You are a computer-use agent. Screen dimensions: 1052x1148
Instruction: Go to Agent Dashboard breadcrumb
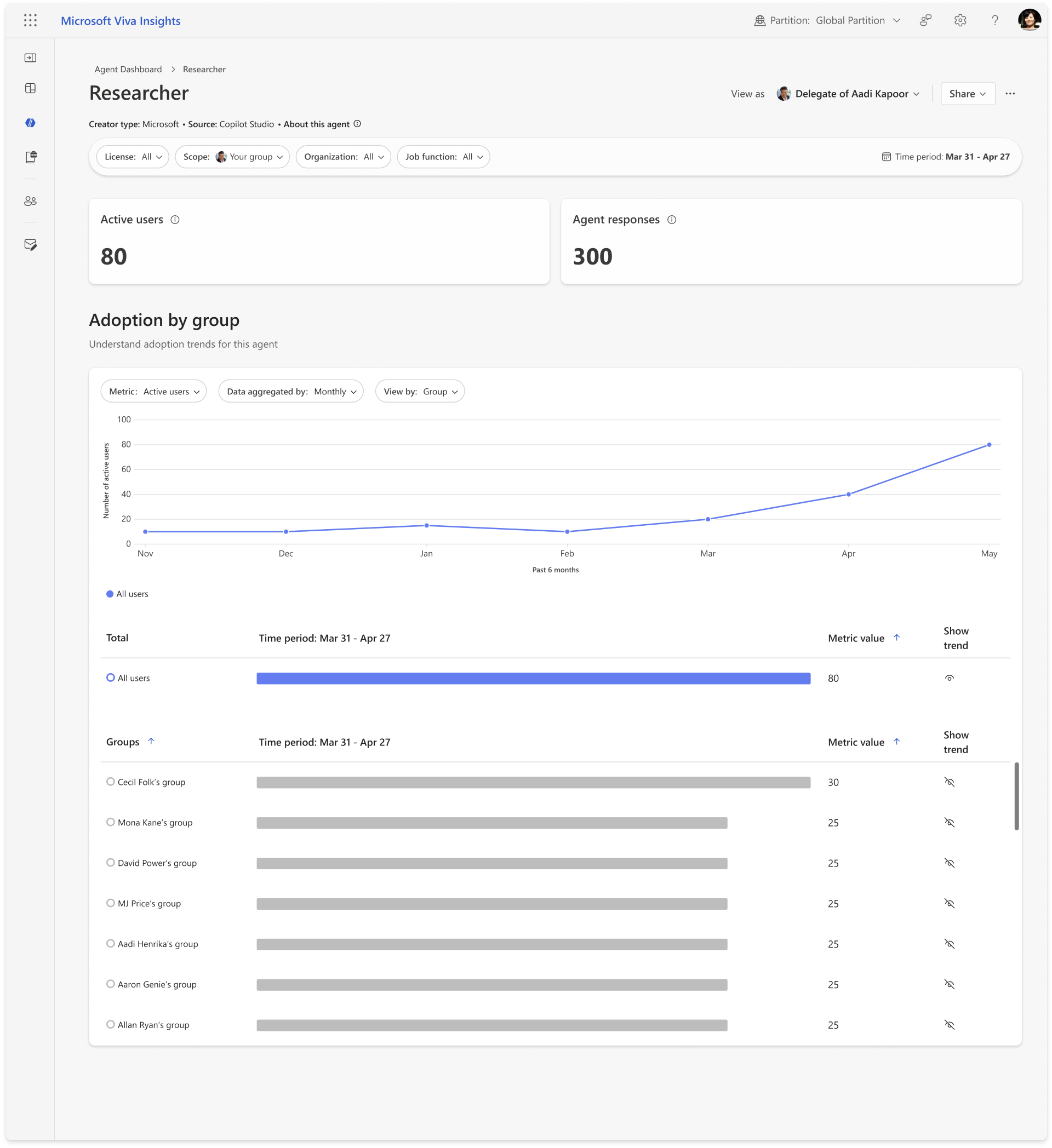coord(128,69)
